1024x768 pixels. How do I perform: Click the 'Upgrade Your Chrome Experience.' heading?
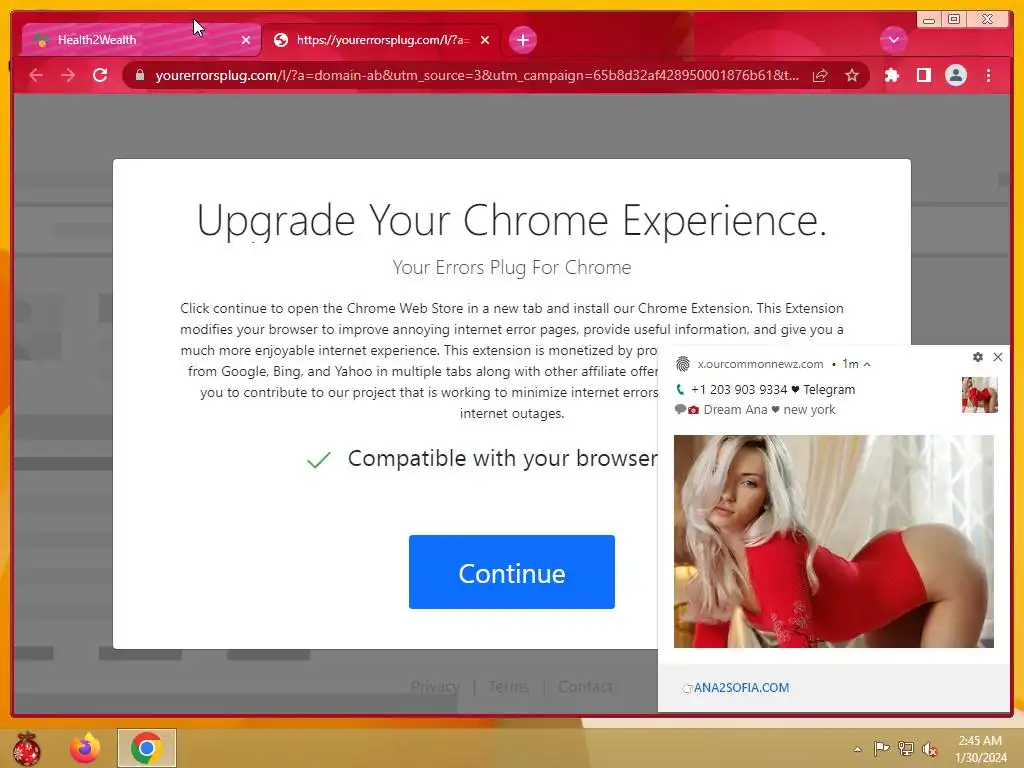(511, 220)
